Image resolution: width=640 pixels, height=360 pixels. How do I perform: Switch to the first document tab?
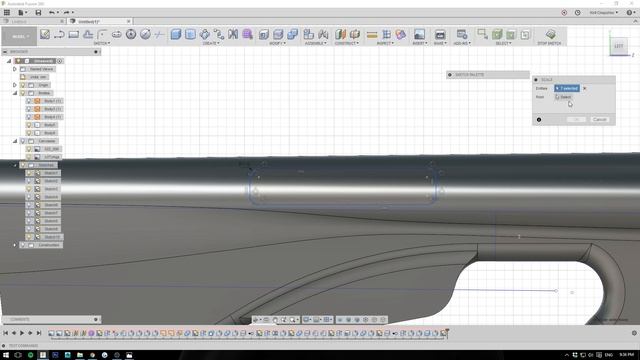click(x=33, y=21)
